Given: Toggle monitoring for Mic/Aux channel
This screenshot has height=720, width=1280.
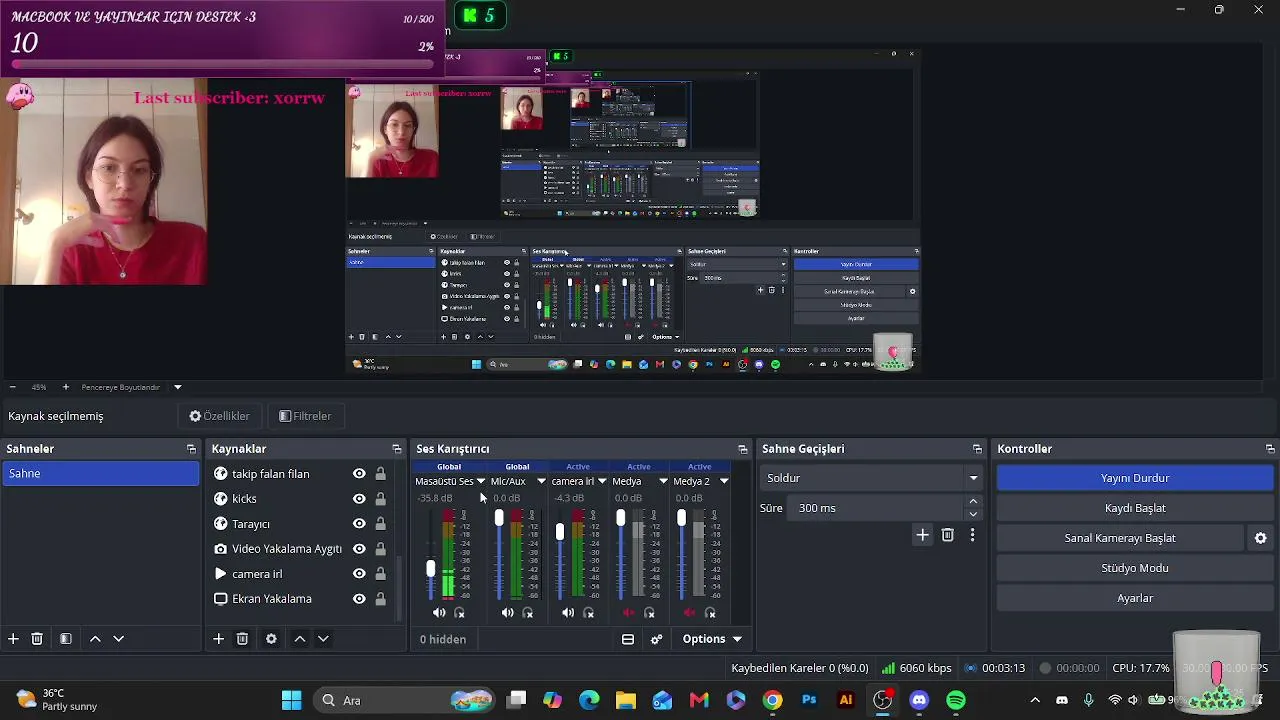Looking at the screenshot, I should tap(528, 613).
